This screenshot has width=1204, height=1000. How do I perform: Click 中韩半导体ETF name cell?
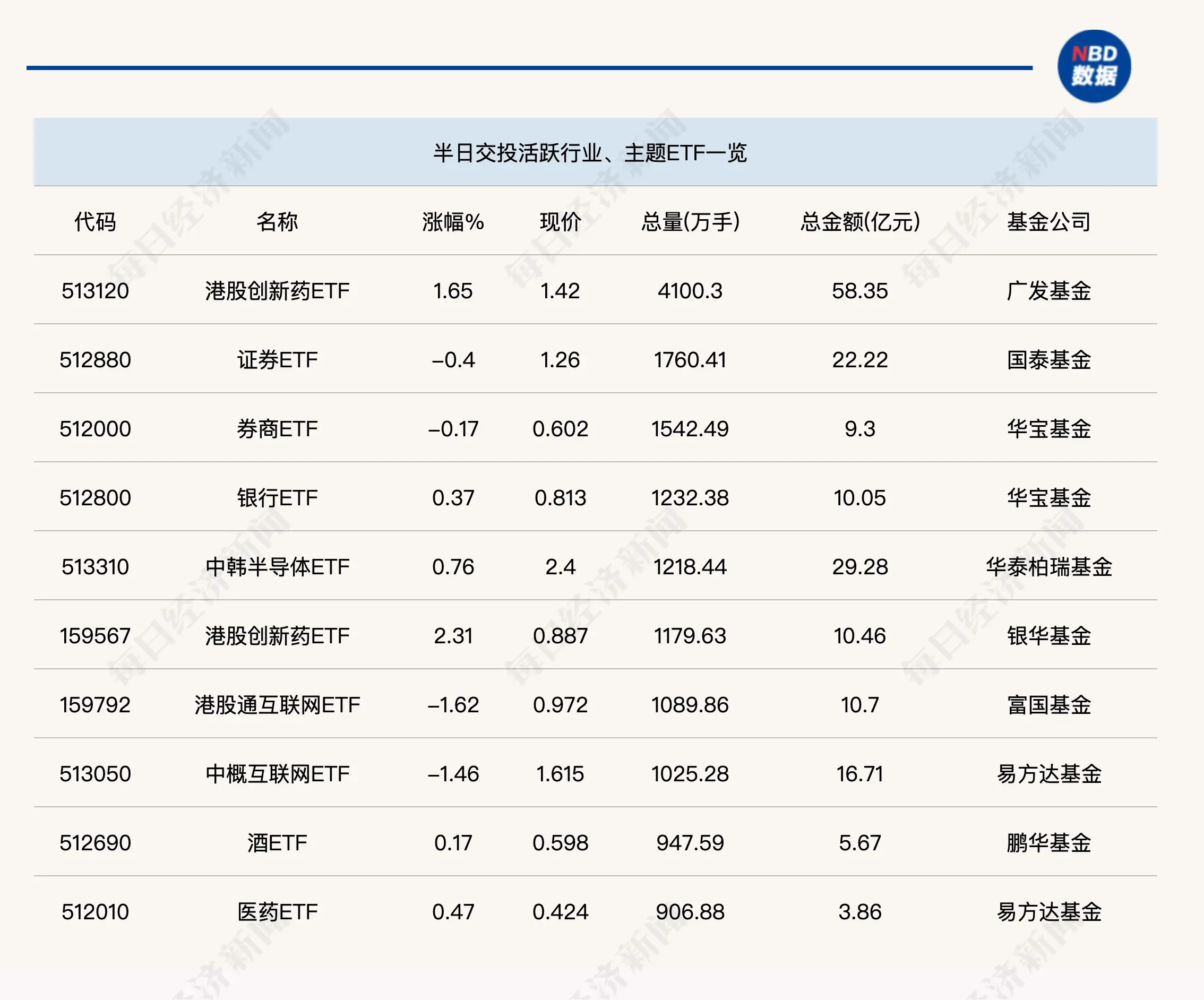click(x=277, y=567)
